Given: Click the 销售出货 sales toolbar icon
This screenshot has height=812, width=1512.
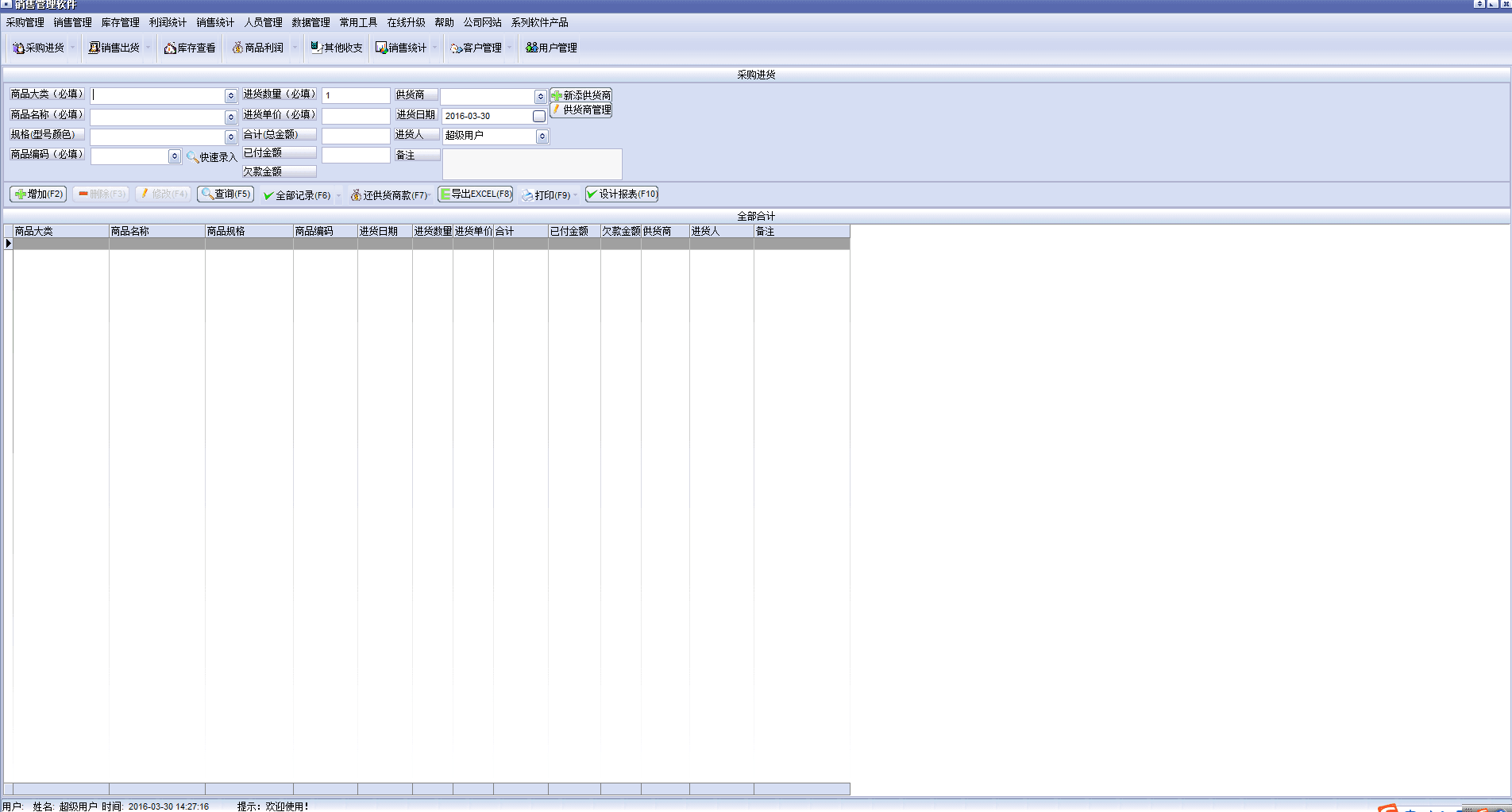Looking at the screenshot, I should [x=94, y=48].
